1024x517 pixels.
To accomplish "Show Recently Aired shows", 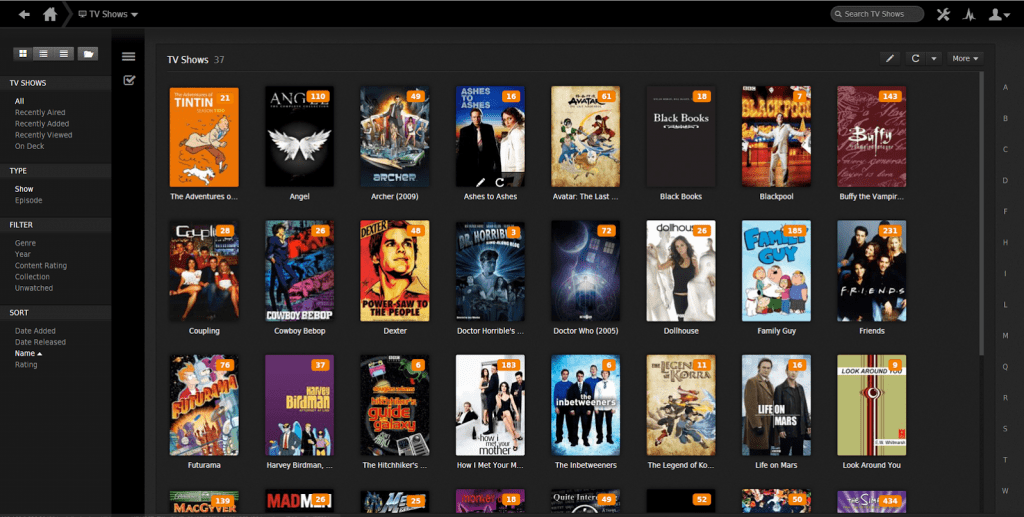I will pos(40,112).
